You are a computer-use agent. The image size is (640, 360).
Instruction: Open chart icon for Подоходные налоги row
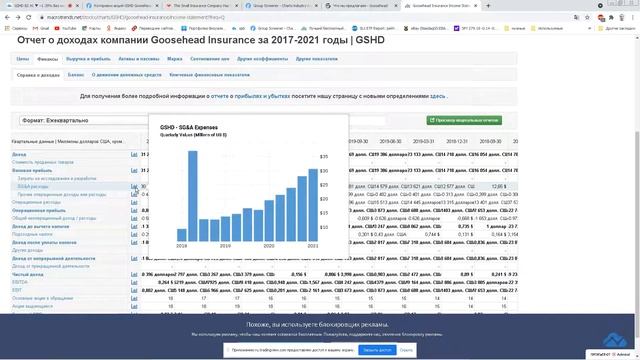click(134, 234)
